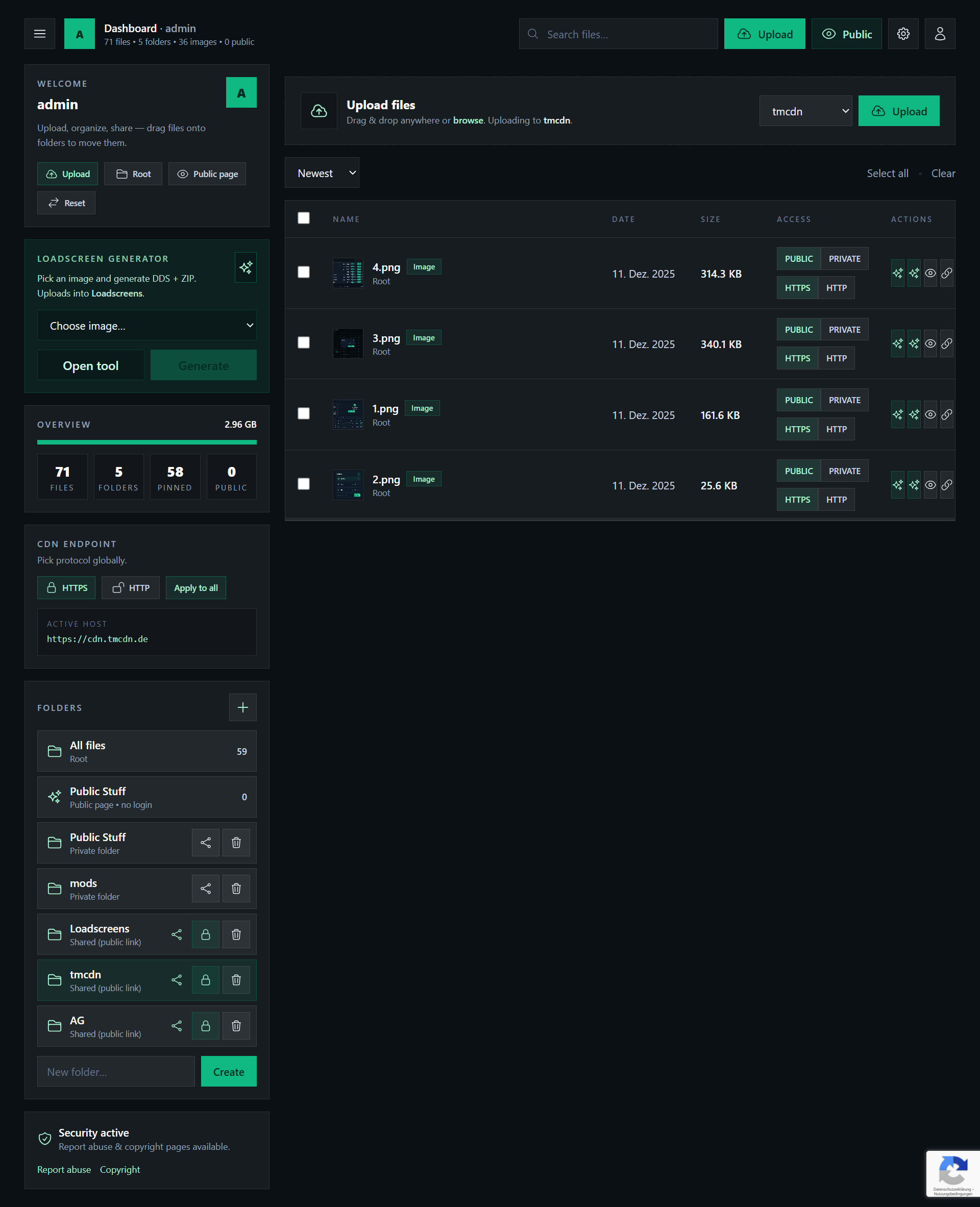Open the Report abuse link
The width and height of the screenshot is (980, 1207).
[x=64, y=1170]
